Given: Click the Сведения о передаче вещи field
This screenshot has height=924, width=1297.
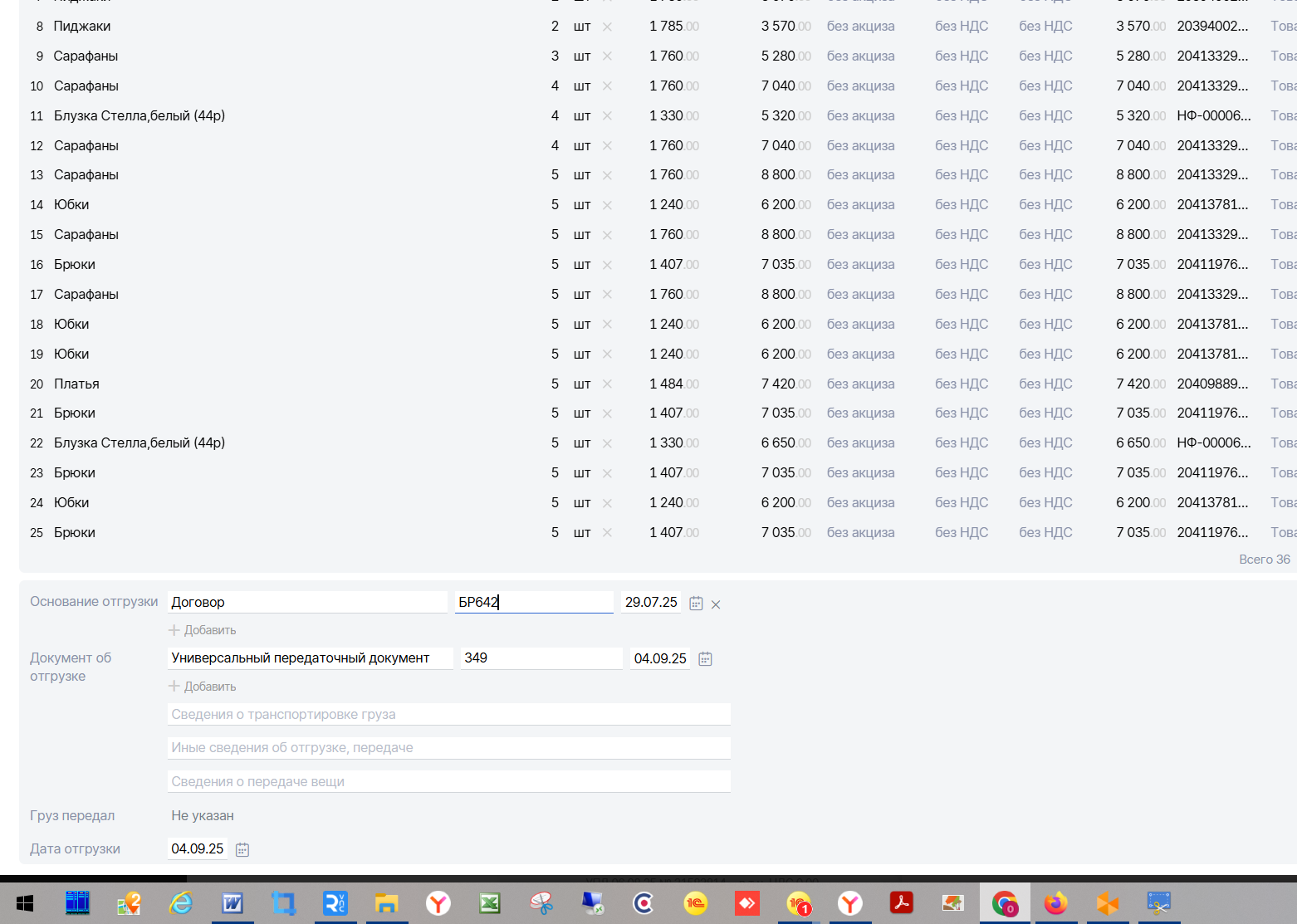Looking at the screenshot, I should click(449, 782).
